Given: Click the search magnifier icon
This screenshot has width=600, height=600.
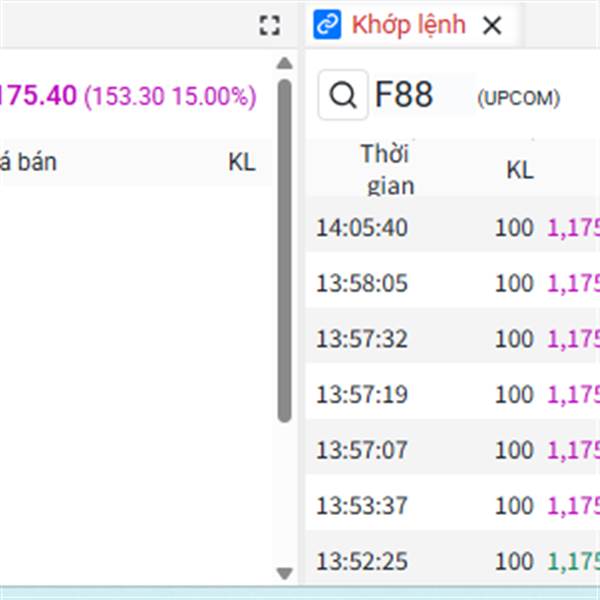Looking at the screenshot, I should (x=343, y=95).
